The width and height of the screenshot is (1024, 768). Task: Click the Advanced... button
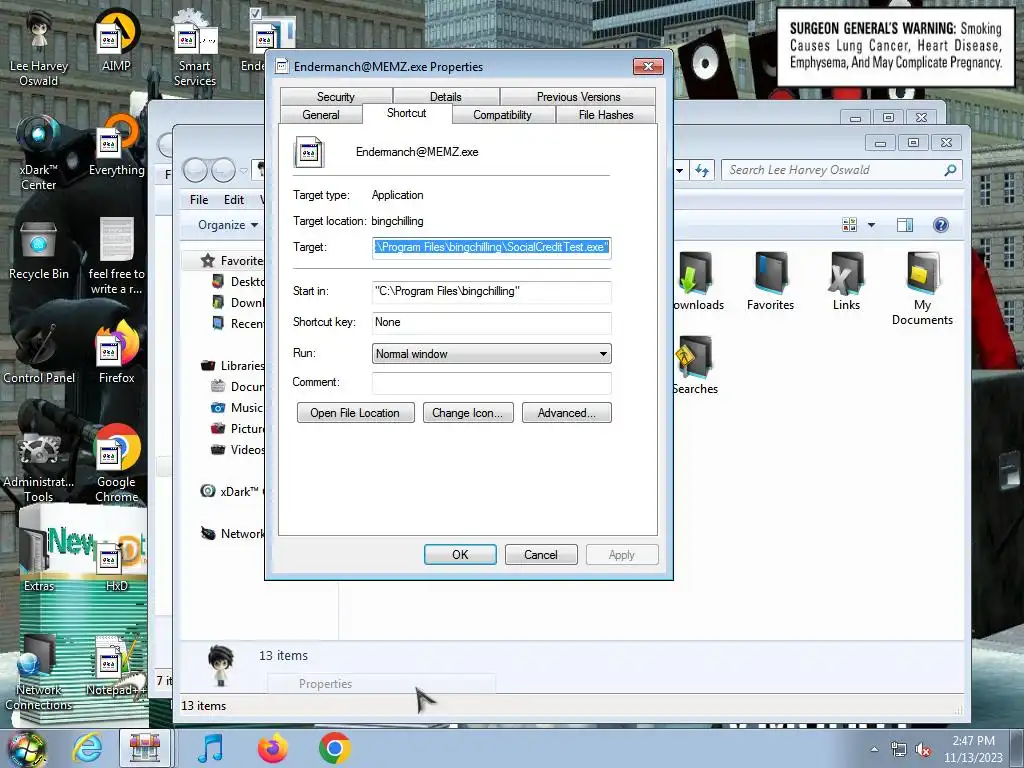tap(567, 413)
